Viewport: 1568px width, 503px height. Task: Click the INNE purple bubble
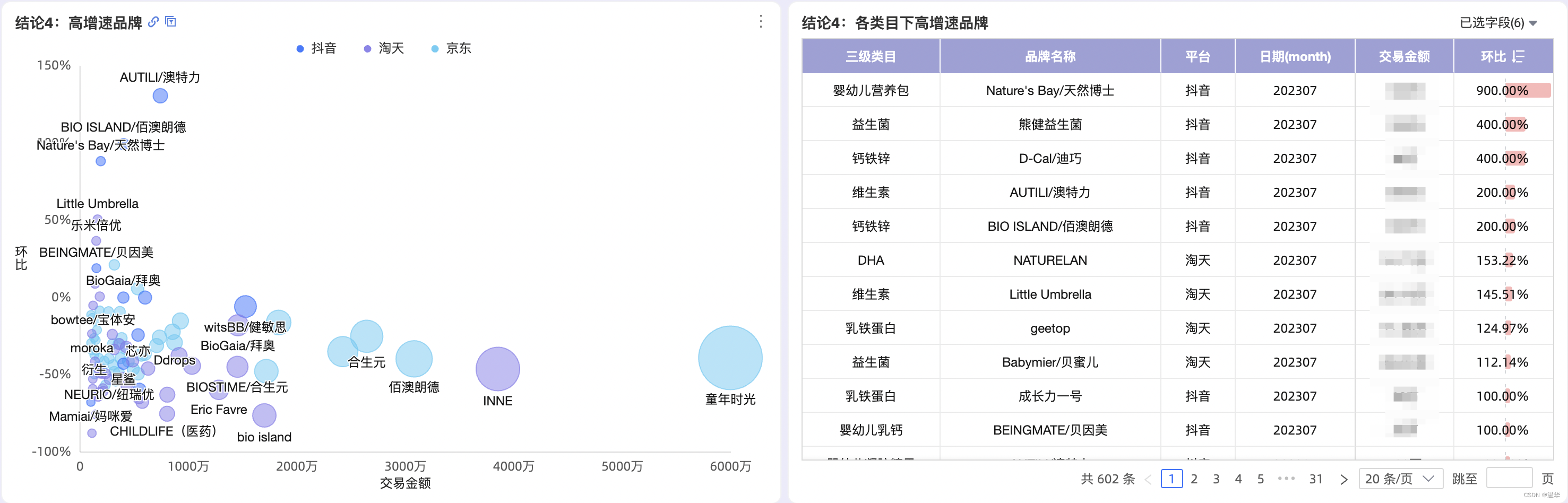coord(497,369)
